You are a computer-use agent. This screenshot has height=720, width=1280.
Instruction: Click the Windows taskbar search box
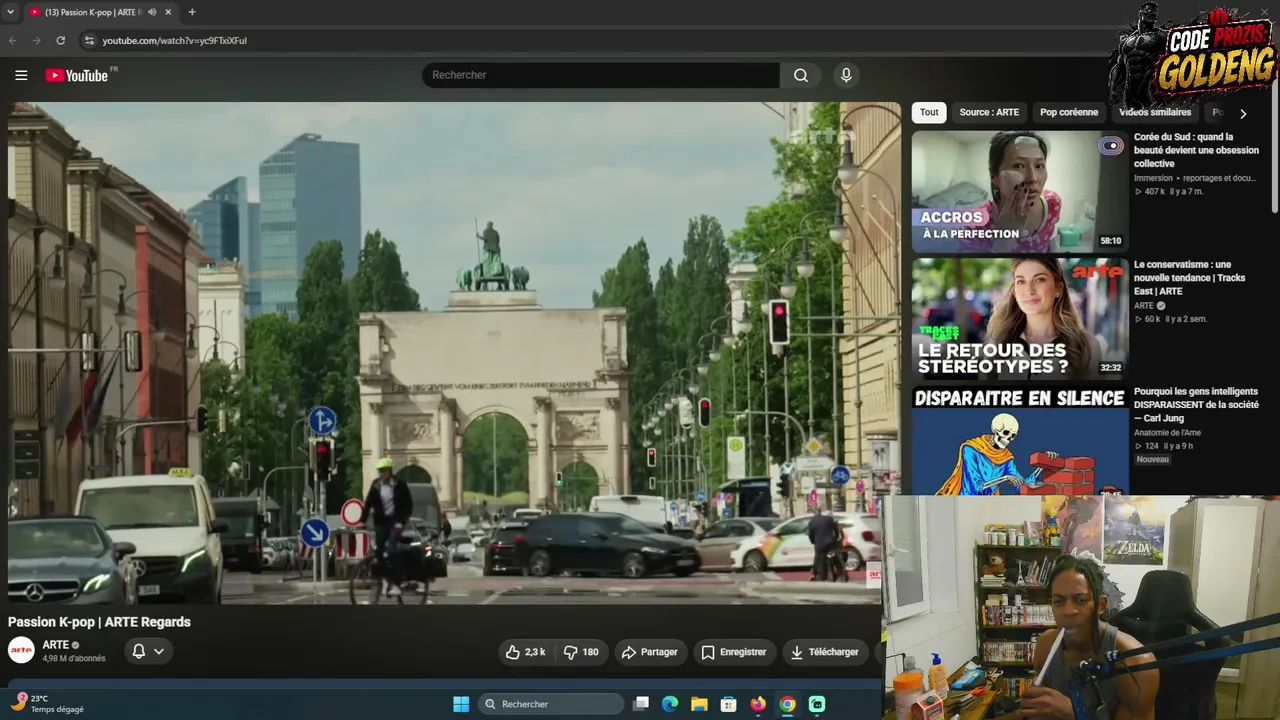tap(551, 704)
